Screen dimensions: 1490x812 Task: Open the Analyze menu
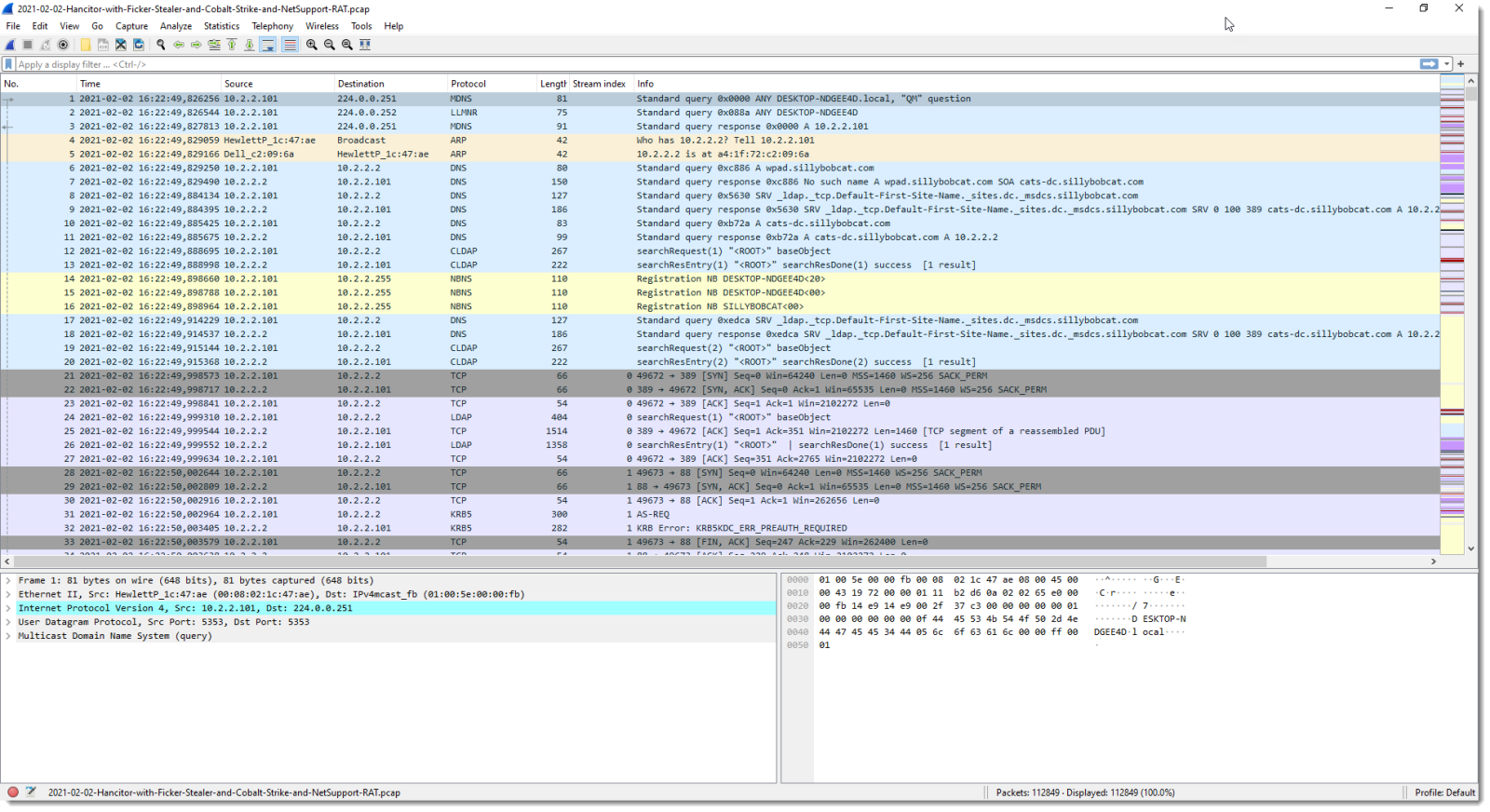[x=176, y=26]
